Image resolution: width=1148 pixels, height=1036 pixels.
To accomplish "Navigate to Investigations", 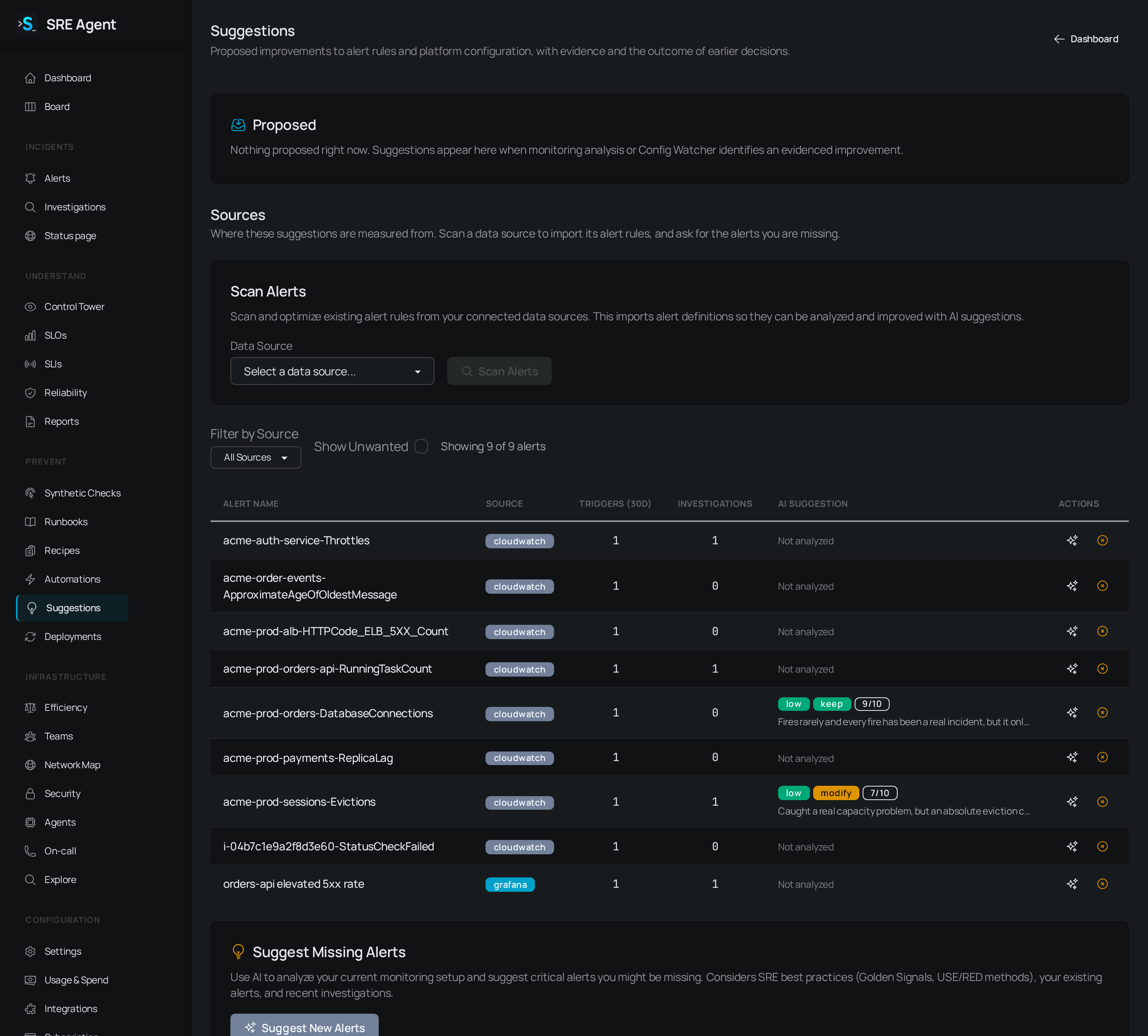I will (75, 207).
